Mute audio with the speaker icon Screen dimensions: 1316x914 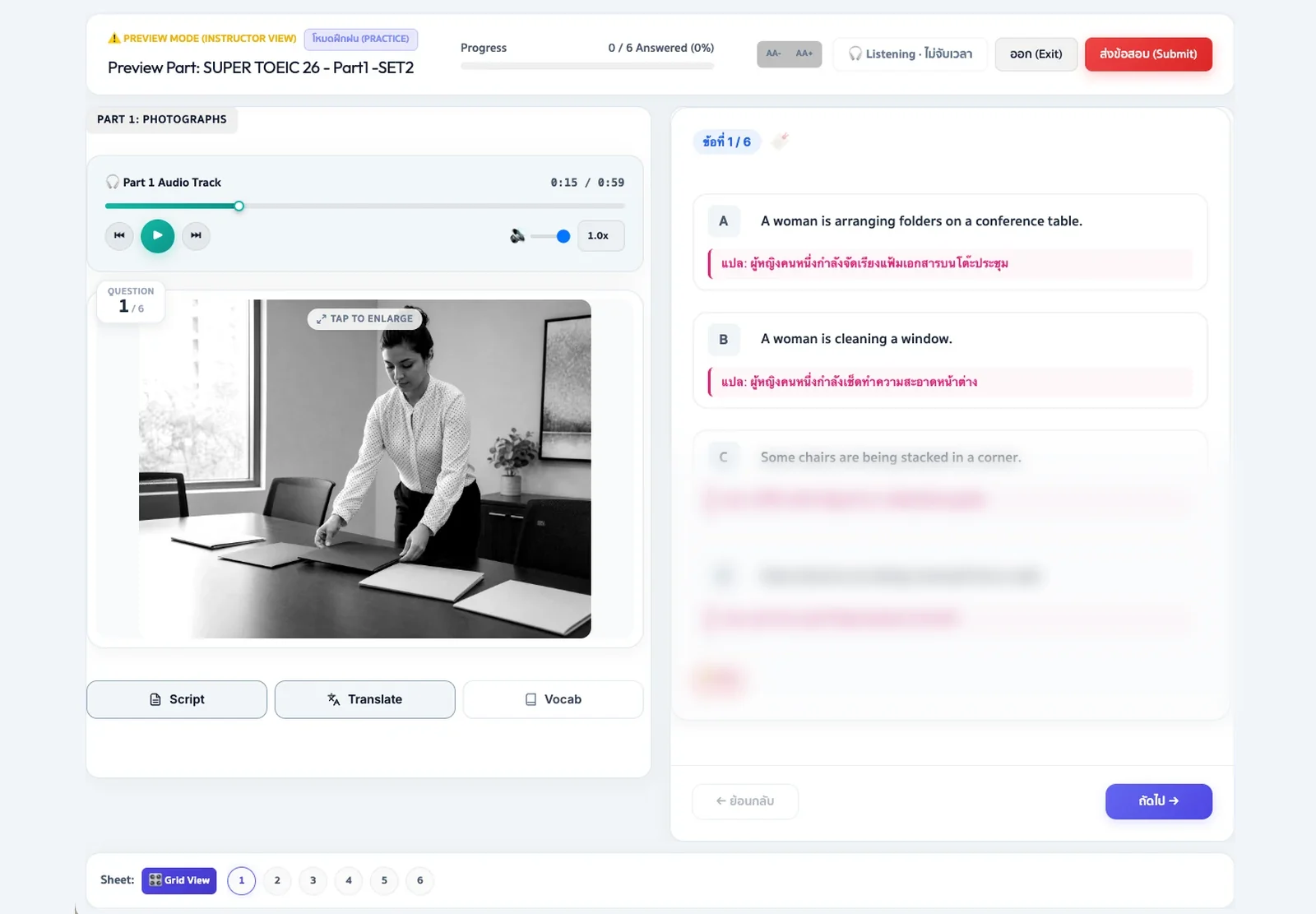click(x=517, y=236)
